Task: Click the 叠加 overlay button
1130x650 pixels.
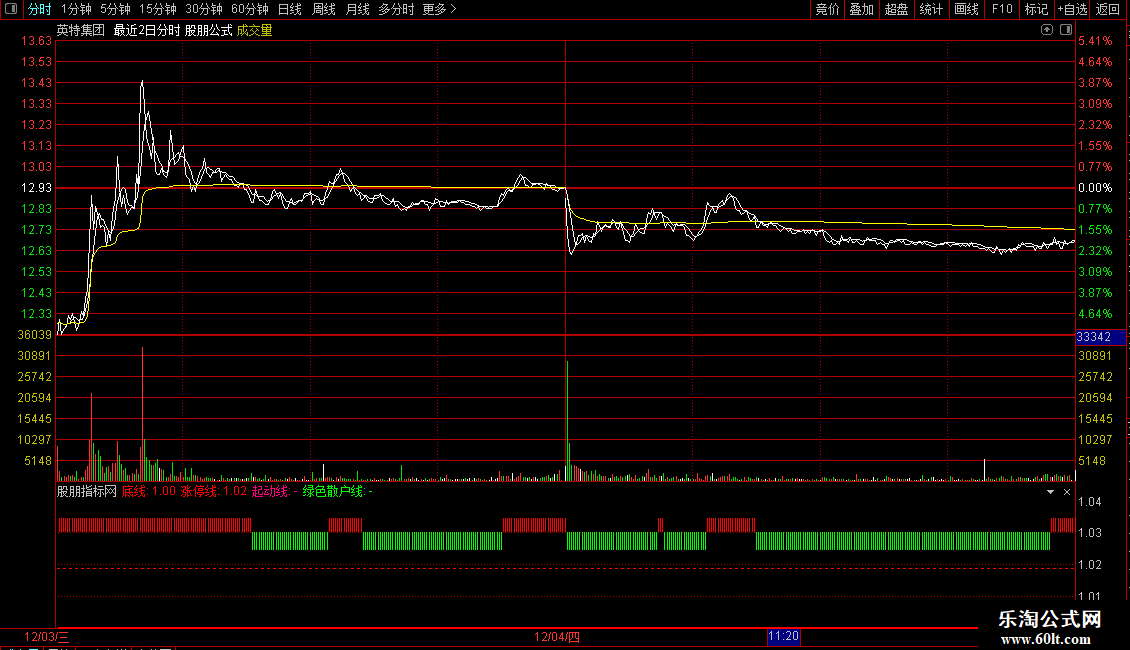Action: point(861,9)
